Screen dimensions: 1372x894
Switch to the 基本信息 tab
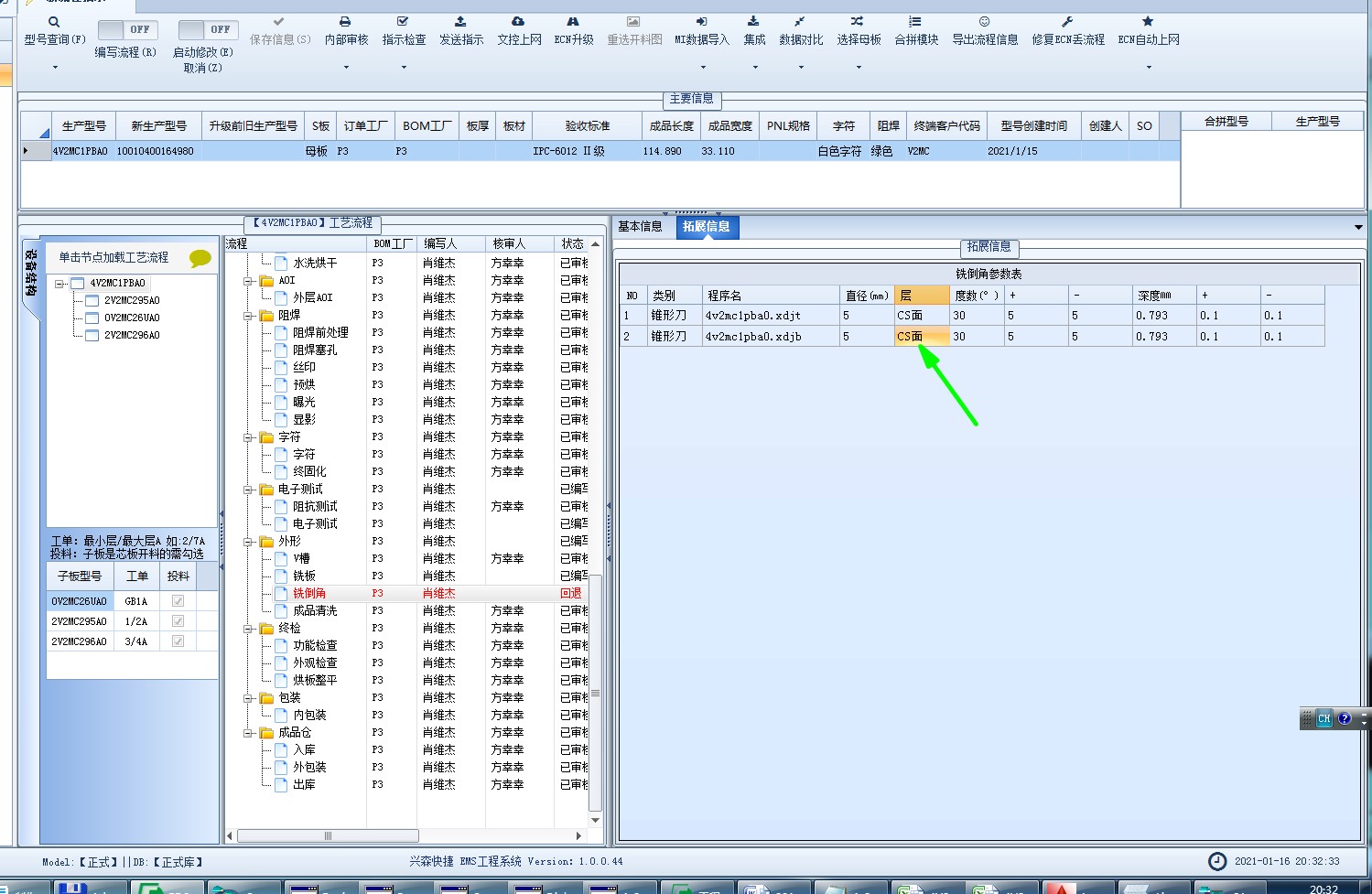640,226
